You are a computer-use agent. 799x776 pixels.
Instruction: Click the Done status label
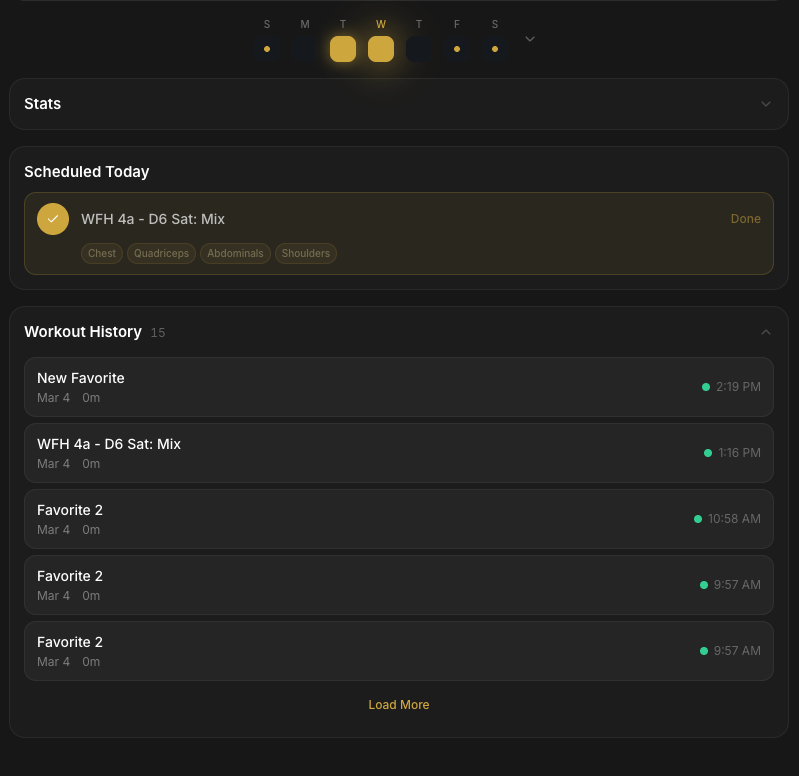(745, 219)
